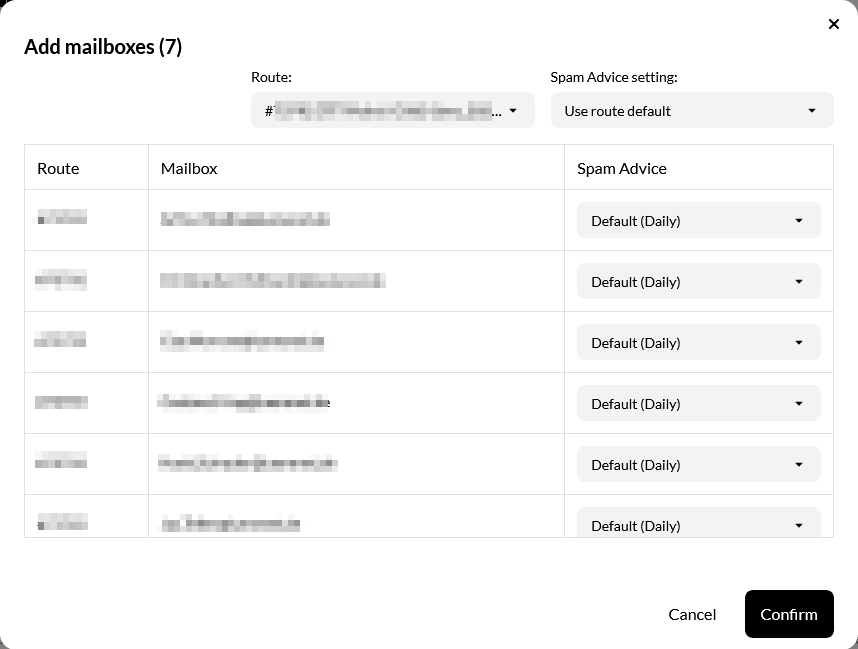Click the chevron on the third row's Default (Daily) dropdown
Image resolution: width=858 pixels, height=649 pixels.
[x=798, y=342]
